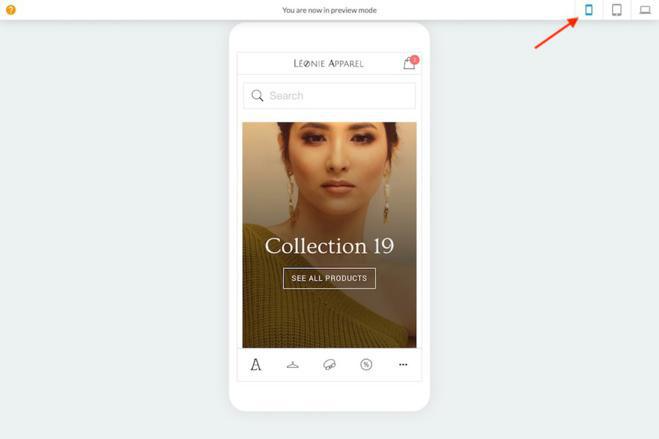This screenshot has height=439, width=659.
Task: Click the phone frame's blank bottom bezel
Action: tap(329, 396)
